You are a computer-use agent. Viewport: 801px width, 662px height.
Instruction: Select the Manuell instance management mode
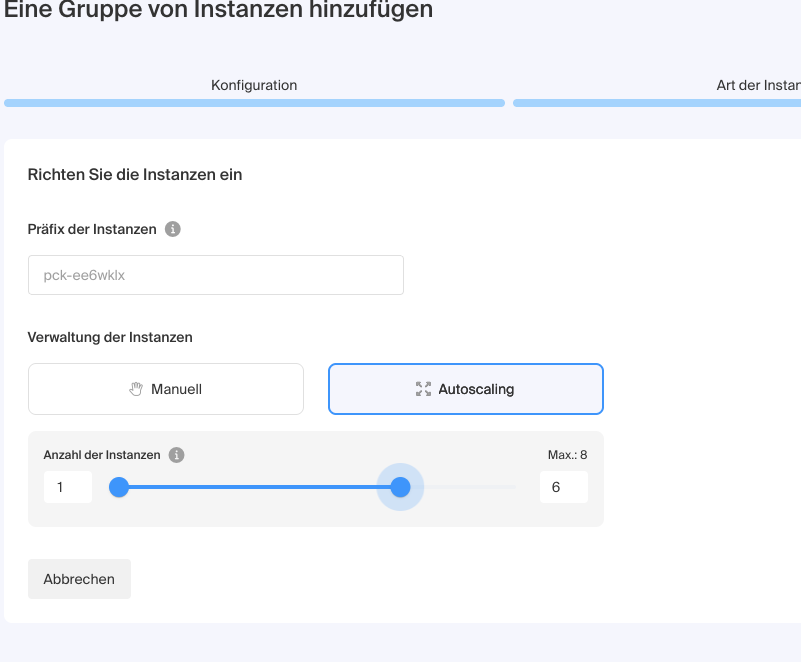point(165,388)
